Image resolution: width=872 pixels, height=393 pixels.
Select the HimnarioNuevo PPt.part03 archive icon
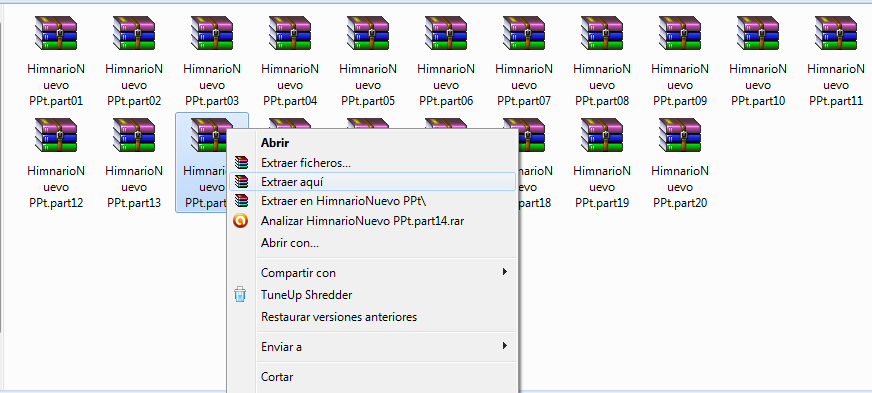212,33
